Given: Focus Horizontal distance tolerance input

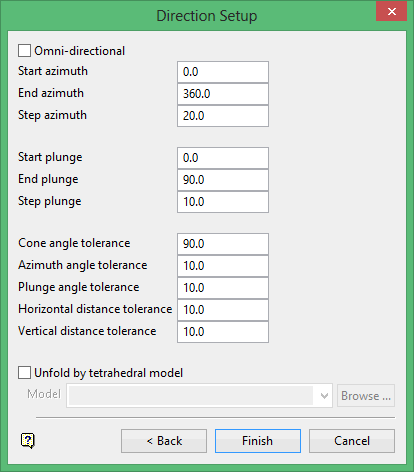Looking at the screenshot, I should 223,310.
